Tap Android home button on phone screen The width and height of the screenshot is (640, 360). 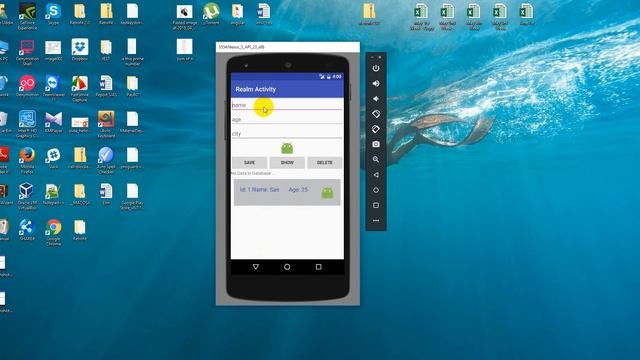[287, 267]
